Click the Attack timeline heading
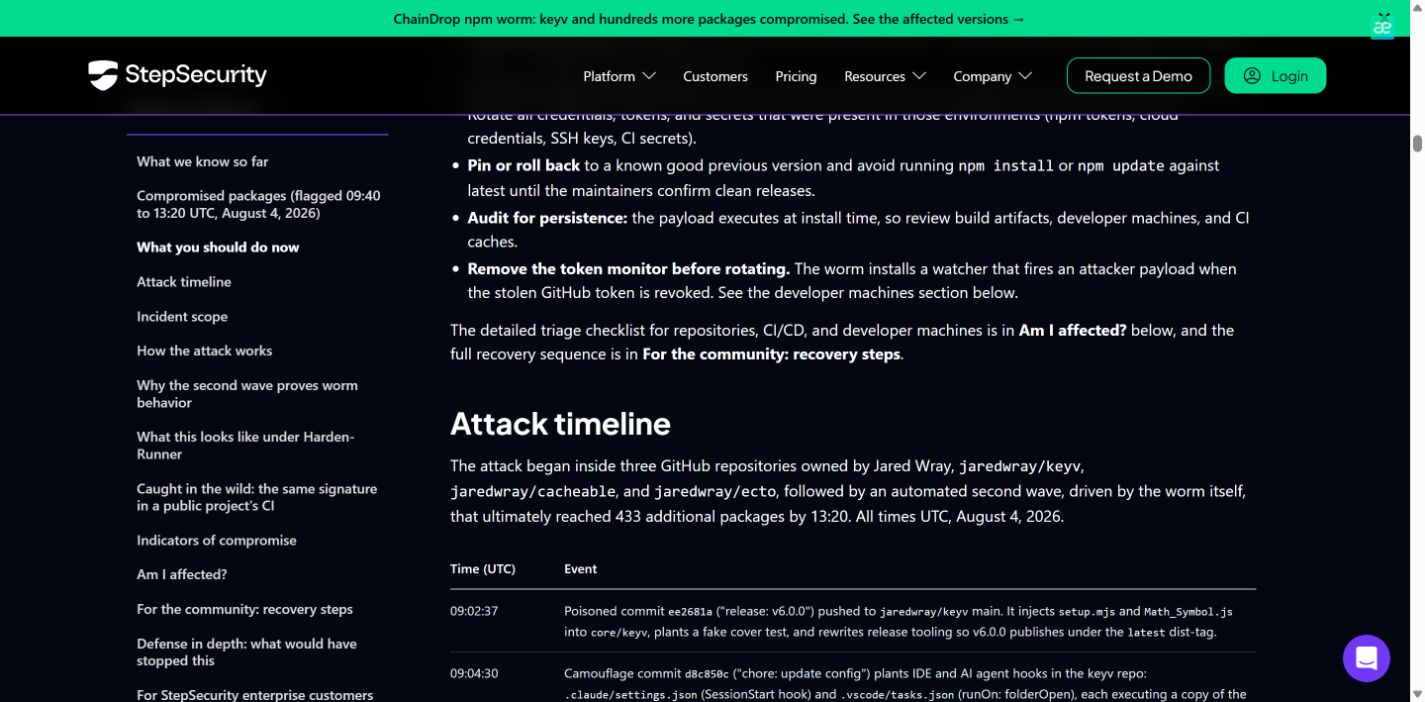This screenshot has height=702, width=1425. point(560,424)
